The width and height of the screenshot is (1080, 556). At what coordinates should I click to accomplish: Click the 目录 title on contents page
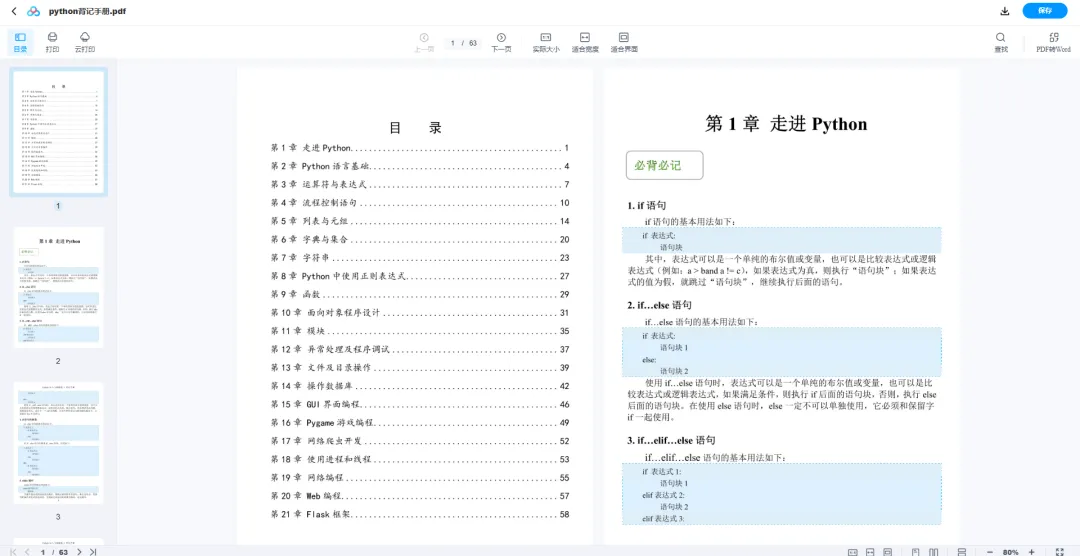point(415,127)
